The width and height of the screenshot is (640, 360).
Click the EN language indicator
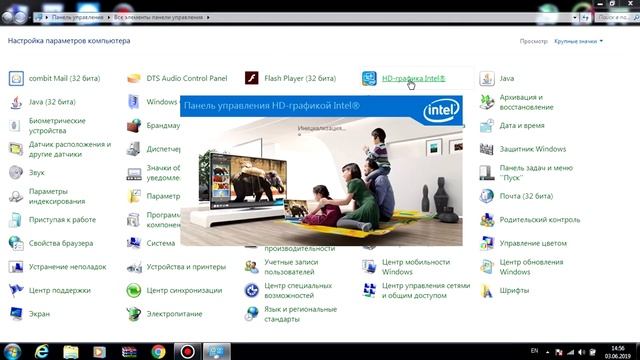click(534, 351)
